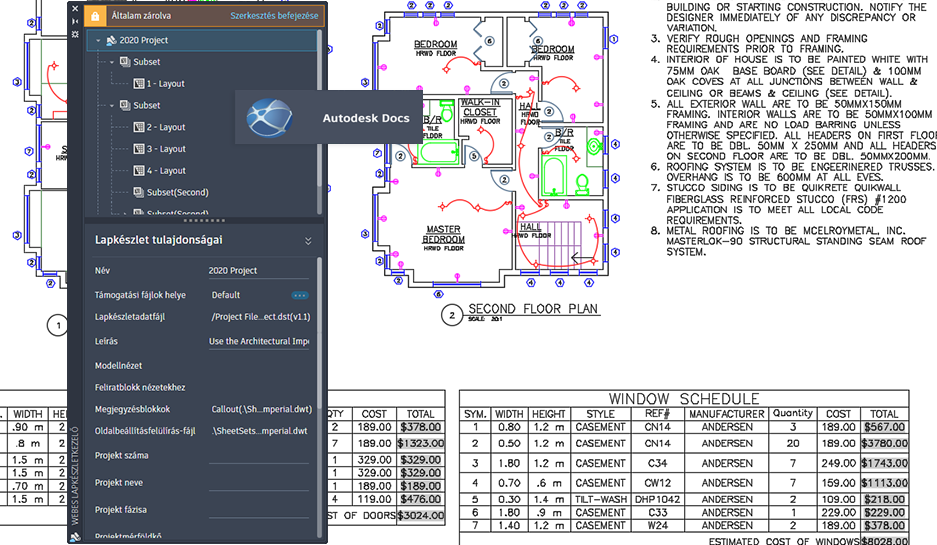Image resolution: width=937 pixels, height=545 pixels.
Task: Click the DHP1042 REF# cell
Action: [657, 499]
